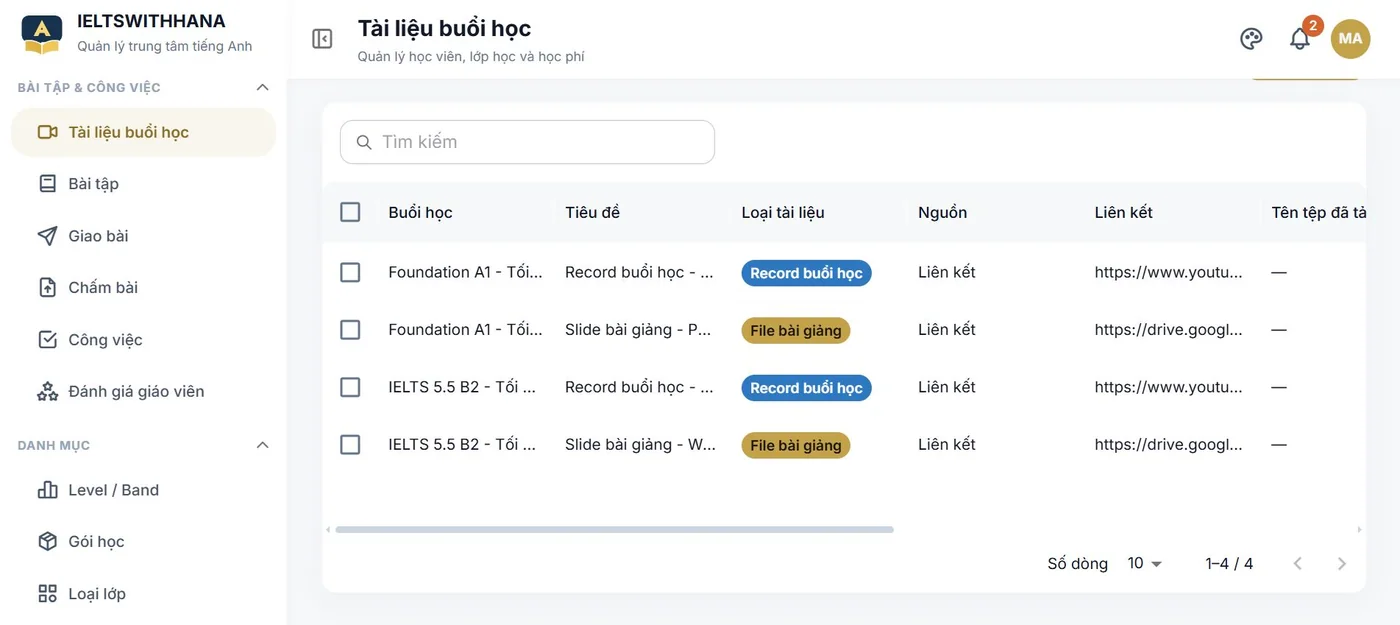Toggle the select-all header checkbox

350,212
